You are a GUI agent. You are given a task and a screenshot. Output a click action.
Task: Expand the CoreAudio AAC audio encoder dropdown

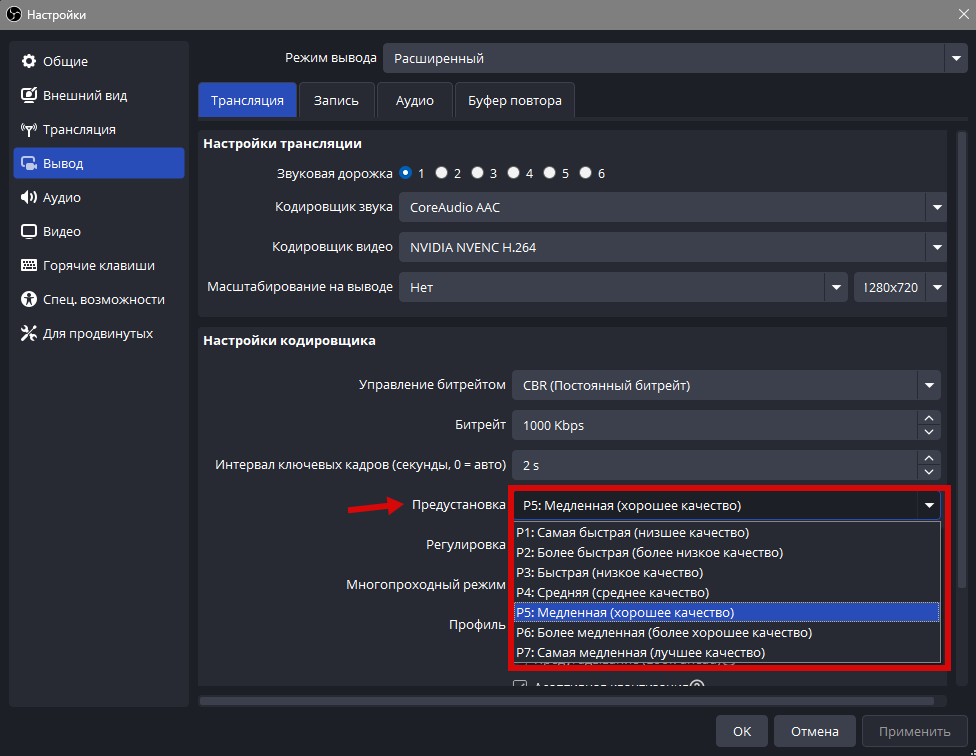673,207
